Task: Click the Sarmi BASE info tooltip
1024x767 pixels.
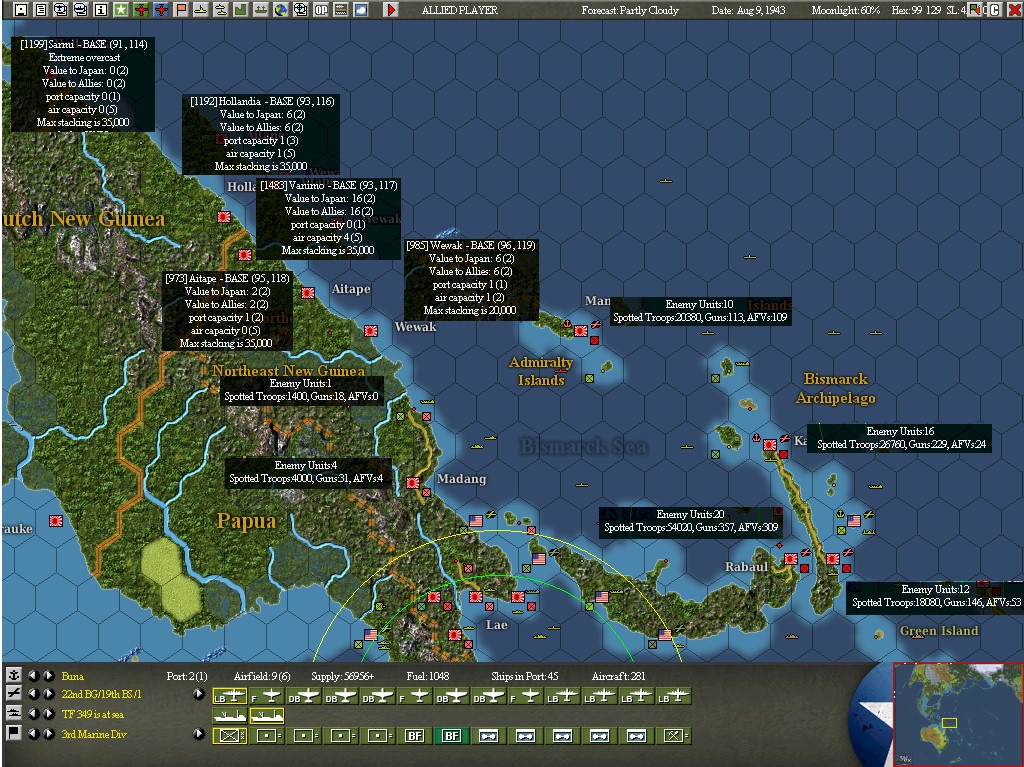Action: pyautogui.click(x=84, y=84)
